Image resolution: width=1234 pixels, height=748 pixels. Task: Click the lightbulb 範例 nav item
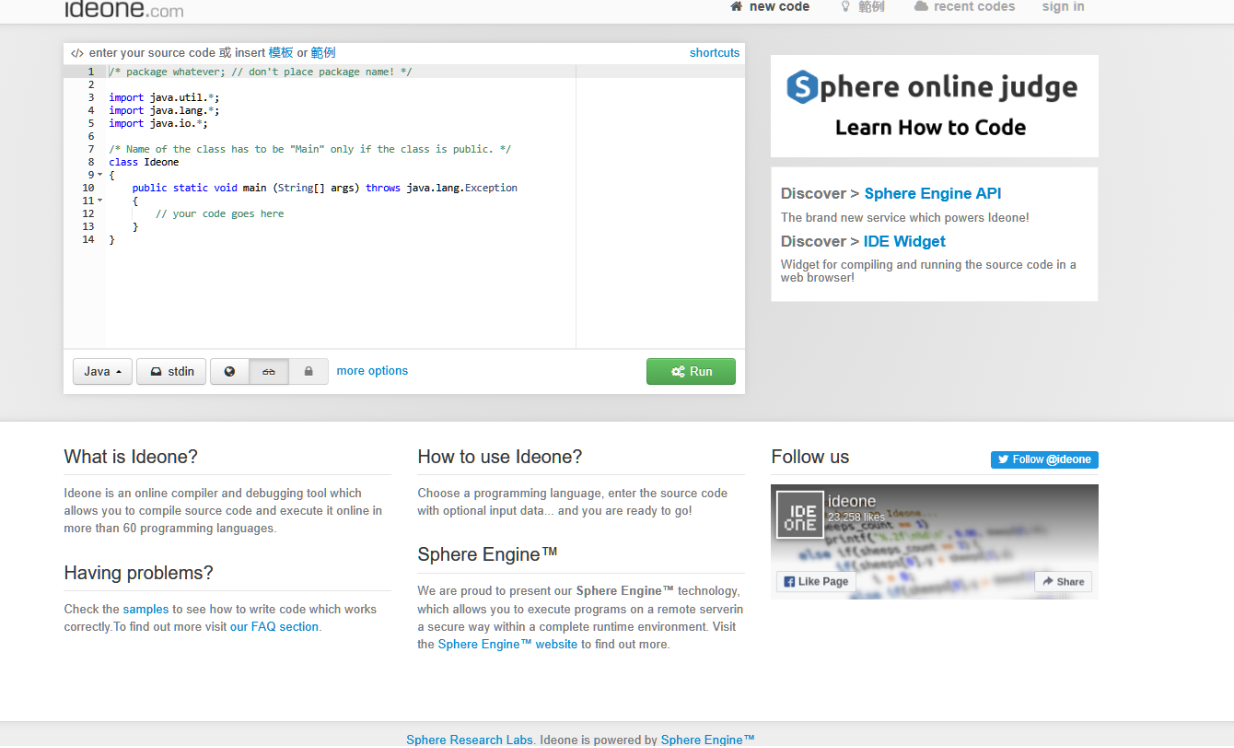point(862,7)
